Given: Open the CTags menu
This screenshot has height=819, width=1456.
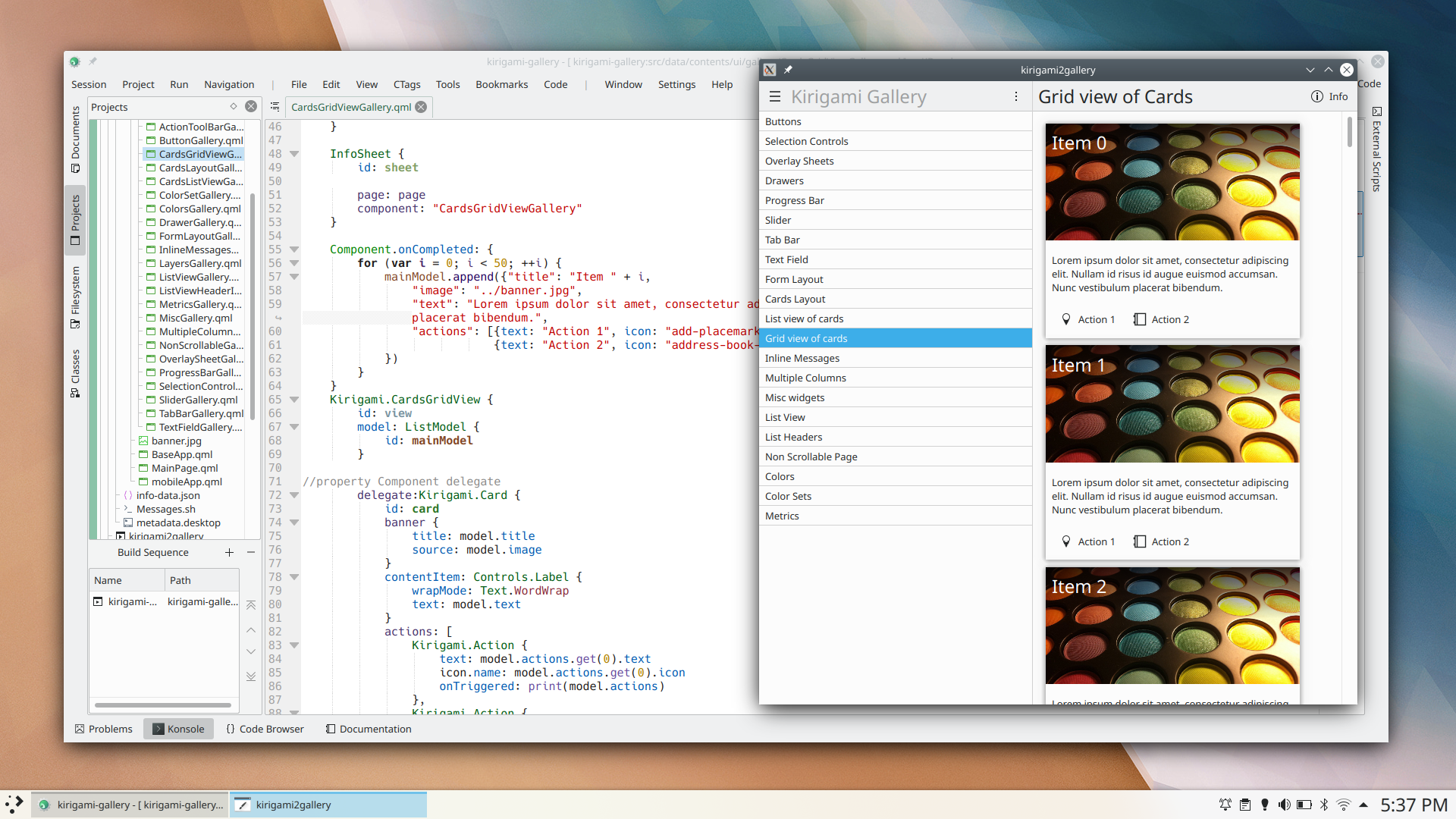Looking at the screenshot, I should [x=406, y=84].
